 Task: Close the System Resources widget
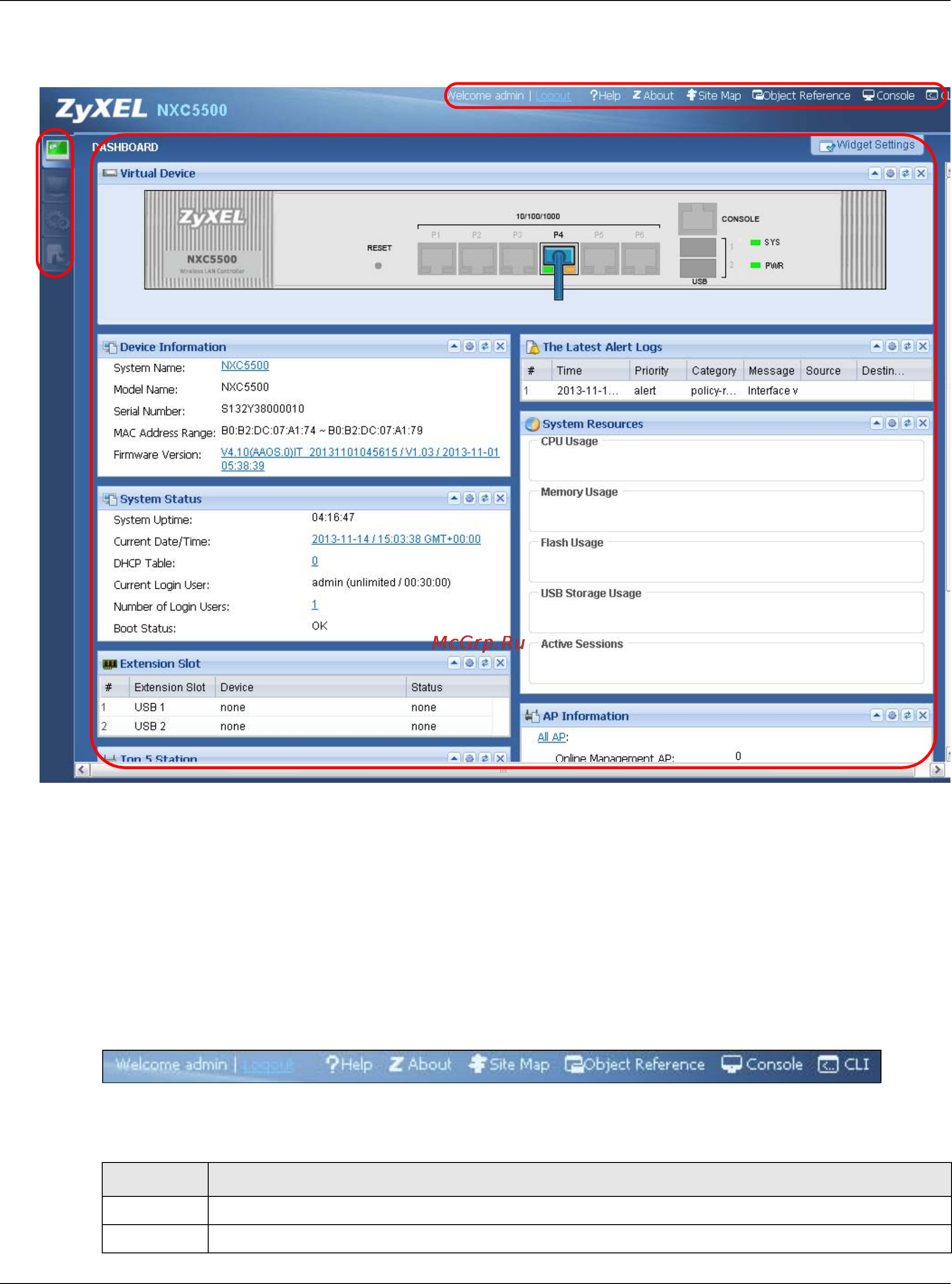tap(923, 423)
